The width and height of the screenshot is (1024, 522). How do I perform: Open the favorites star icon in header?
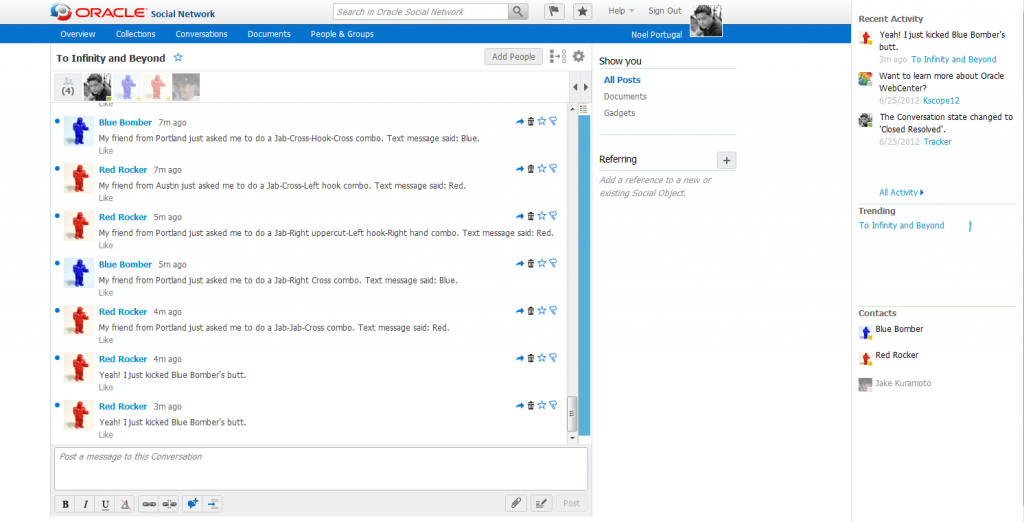(x=583, y=11)
